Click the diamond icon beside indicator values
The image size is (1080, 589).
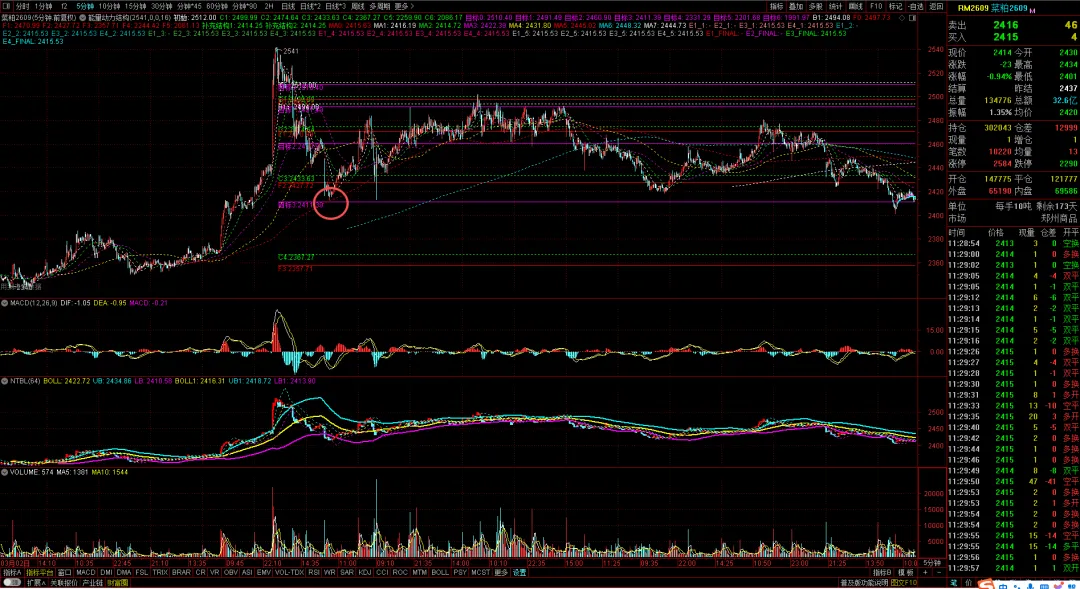coord(902,17)
